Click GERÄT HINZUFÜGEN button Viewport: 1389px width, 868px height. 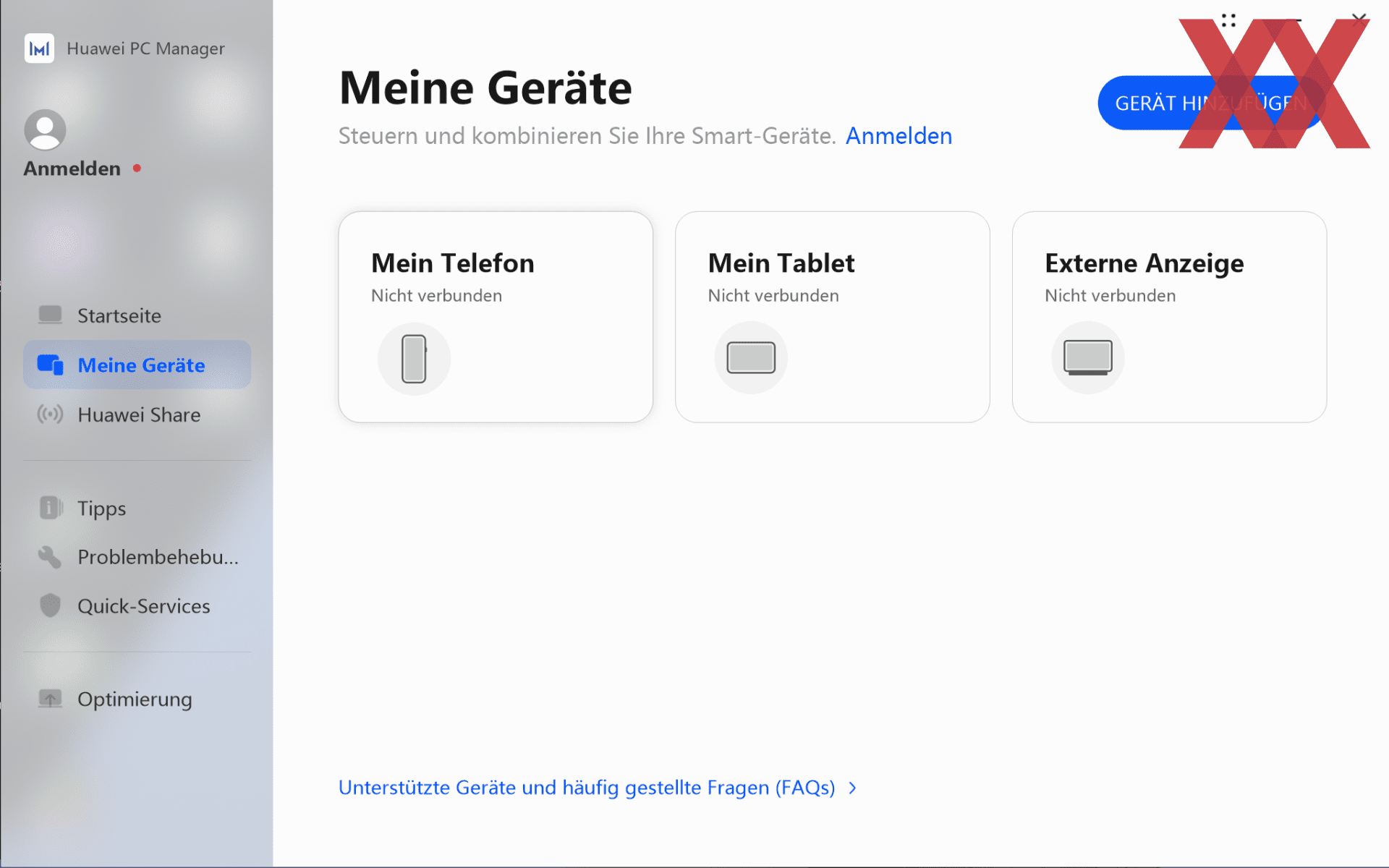tap(1210, 102)
